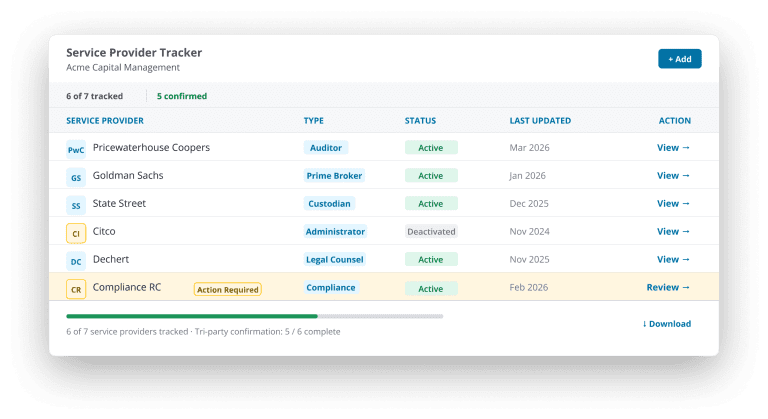Image resolution: width=768 pixels, height=419 pixels.
Task: Click the Action Required badge
Action: [x=228, y=290]
